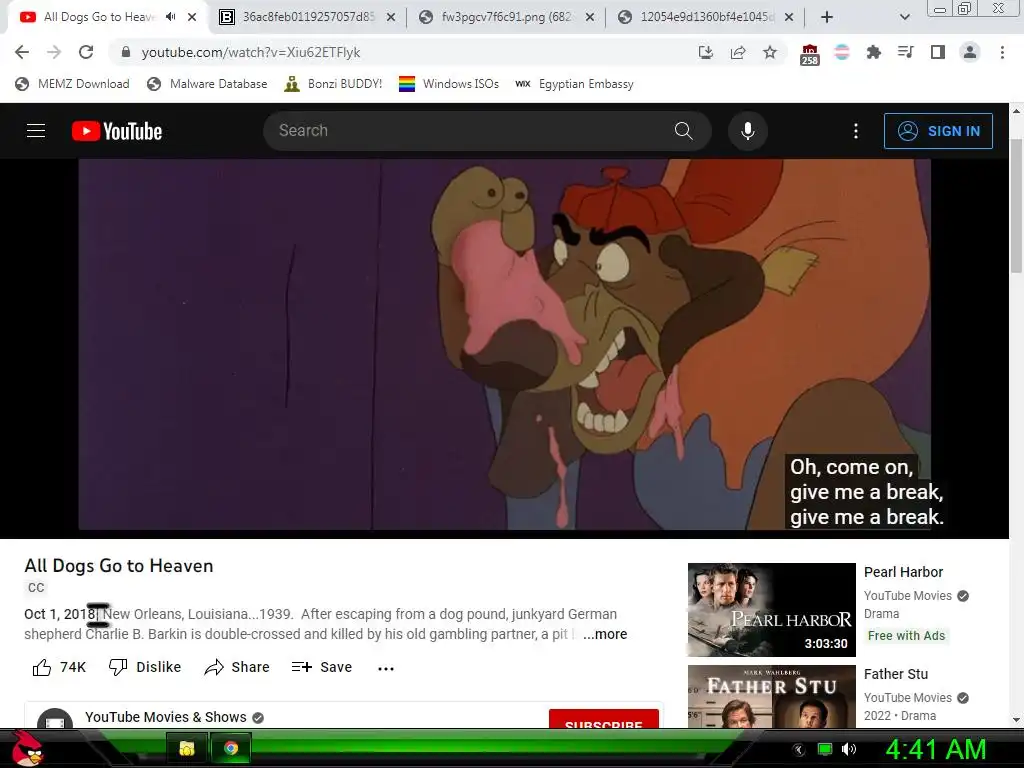The image size is (1024, 768).
Task: Open the Bonzi BUDDY! bookmark
Action: click(333, 84)
